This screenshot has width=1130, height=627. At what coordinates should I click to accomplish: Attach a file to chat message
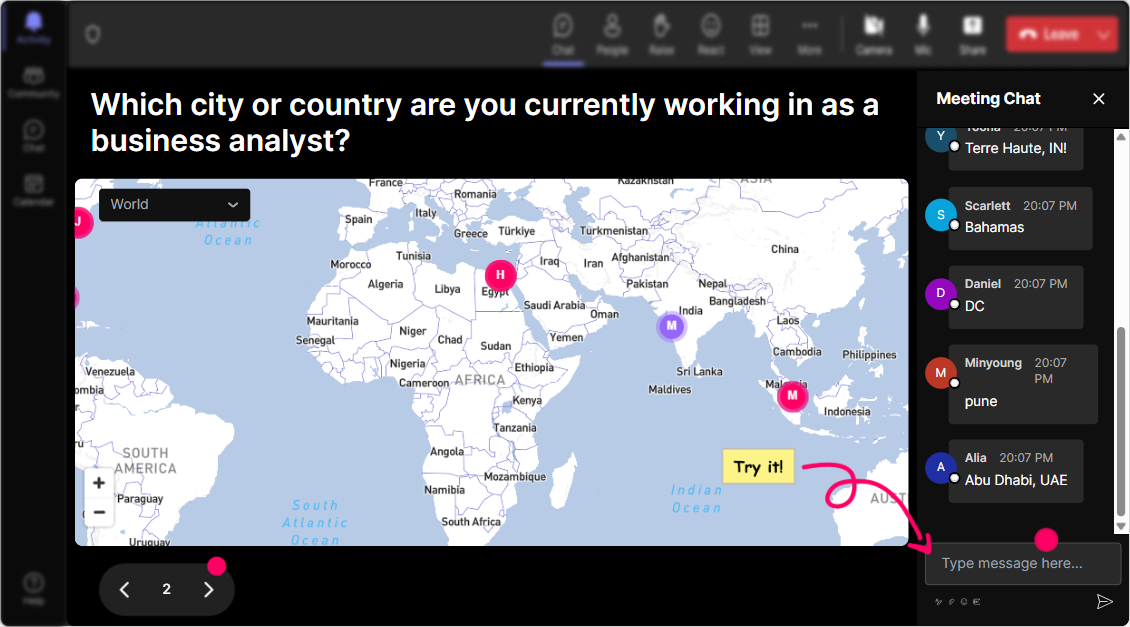point(951,602)
